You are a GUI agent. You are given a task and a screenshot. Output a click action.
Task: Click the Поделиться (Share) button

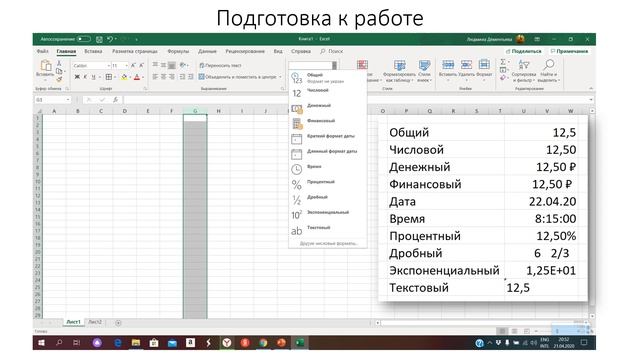tap(524, 51)
